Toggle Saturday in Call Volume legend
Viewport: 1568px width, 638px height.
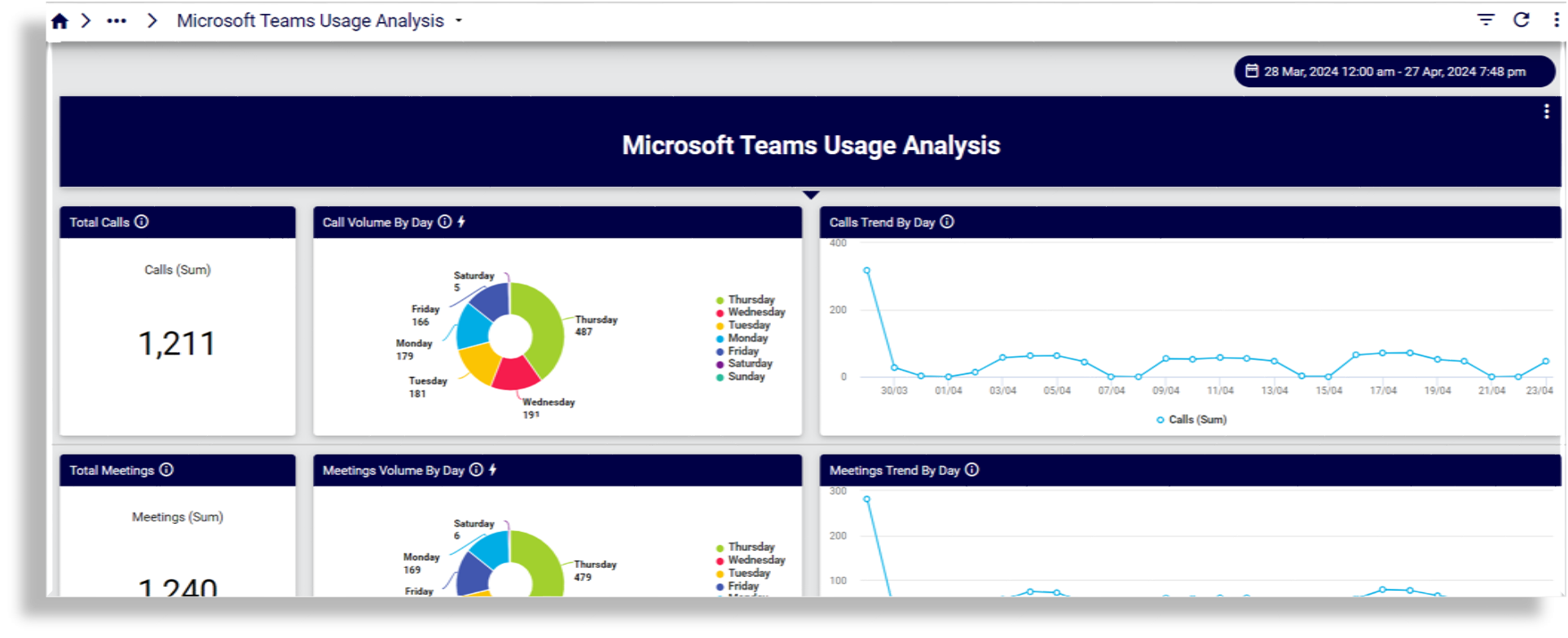click(744, 363)
